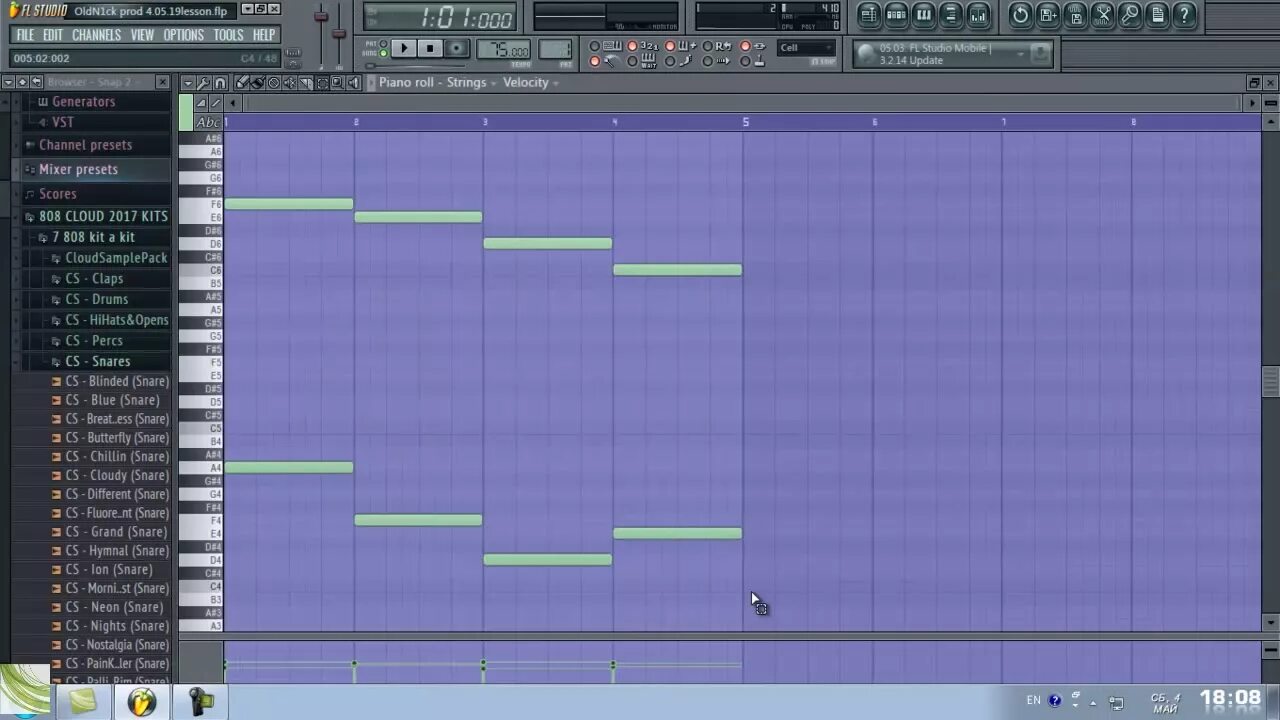The width and height of the screenshot is (1280, 720).
Task: Select the Mute tool in piano roll toolbar
Action: (x=289, y=82)
